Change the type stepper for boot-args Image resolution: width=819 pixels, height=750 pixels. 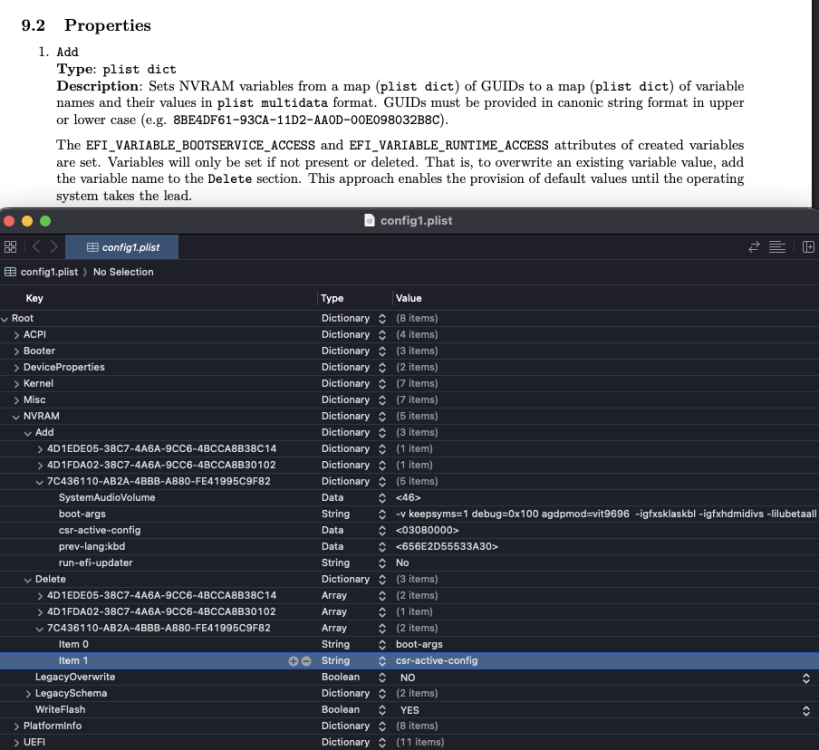382,514
